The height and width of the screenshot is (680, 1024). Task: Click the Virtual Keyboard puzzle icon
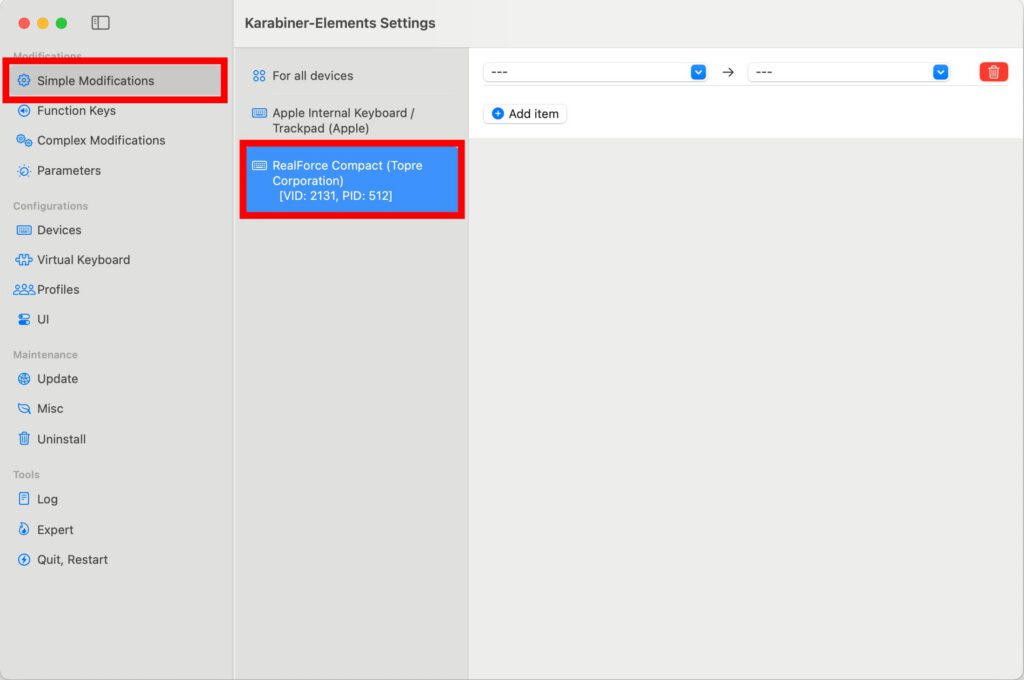coord(25,260)
